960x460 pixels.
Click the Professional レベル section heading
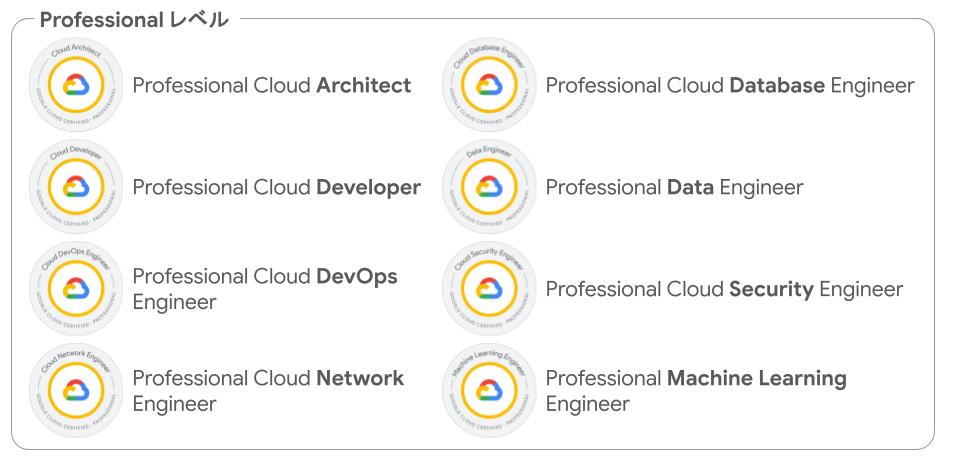(134, 20)
